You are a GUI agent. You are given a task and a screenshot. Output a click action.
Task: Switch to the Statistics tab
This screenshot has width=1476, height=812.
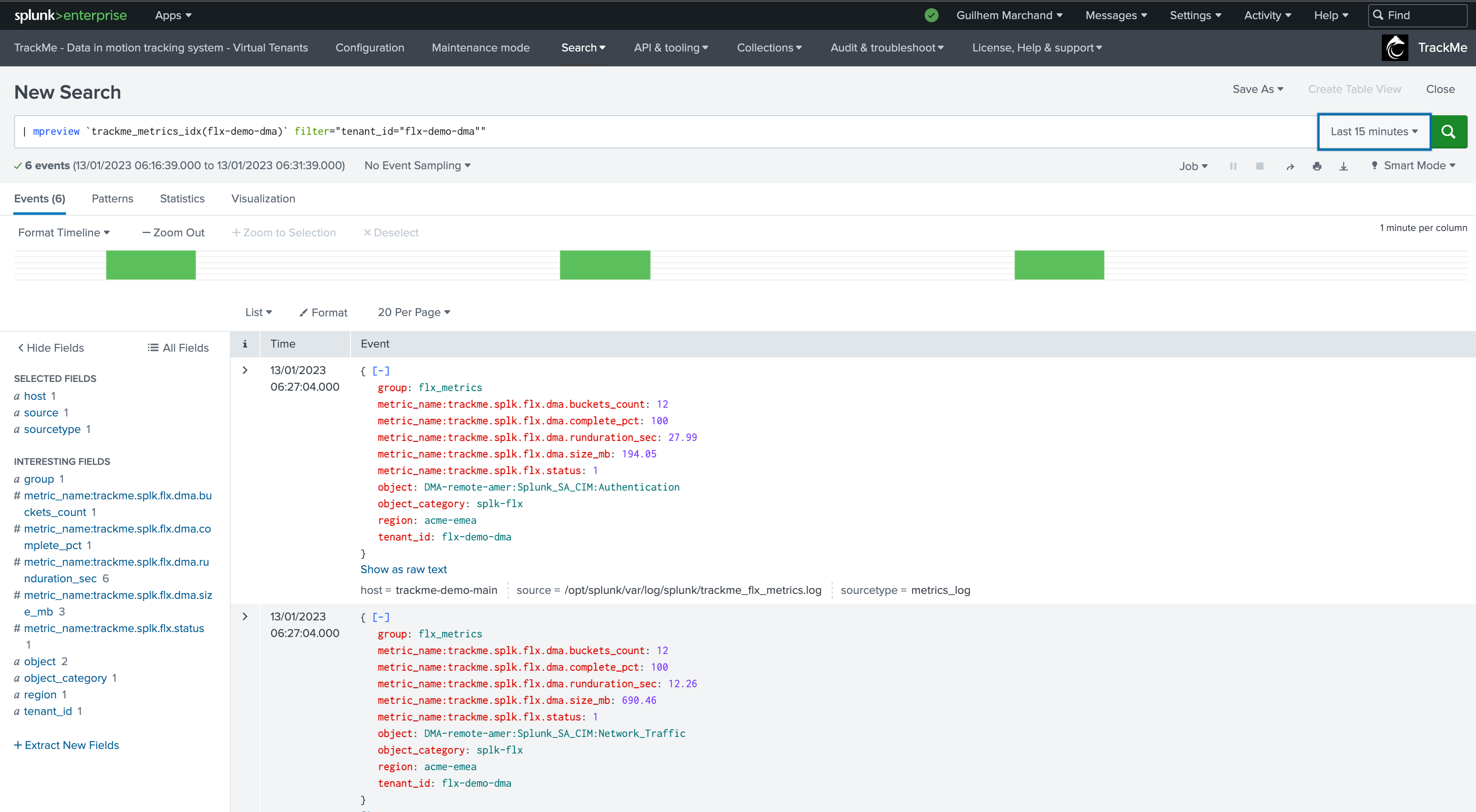[182, 199]
